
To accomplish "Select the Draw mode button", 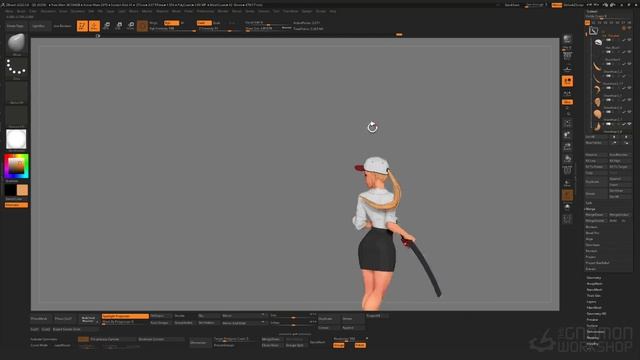I will pyautogui.click(x=94, y=26).
